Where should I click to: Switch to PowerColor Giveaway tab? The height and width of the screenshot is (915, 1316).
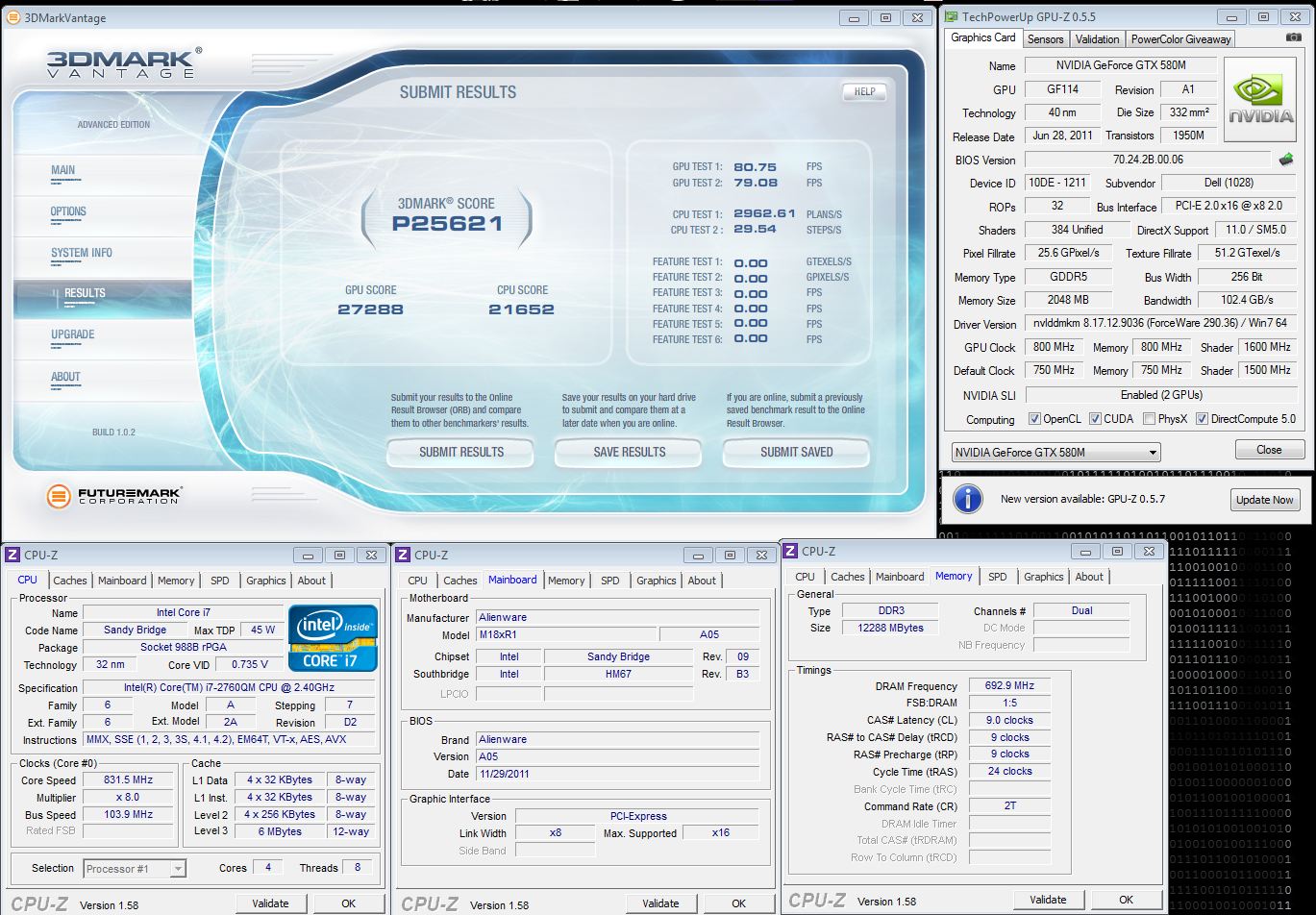(x=1180, y=39)
